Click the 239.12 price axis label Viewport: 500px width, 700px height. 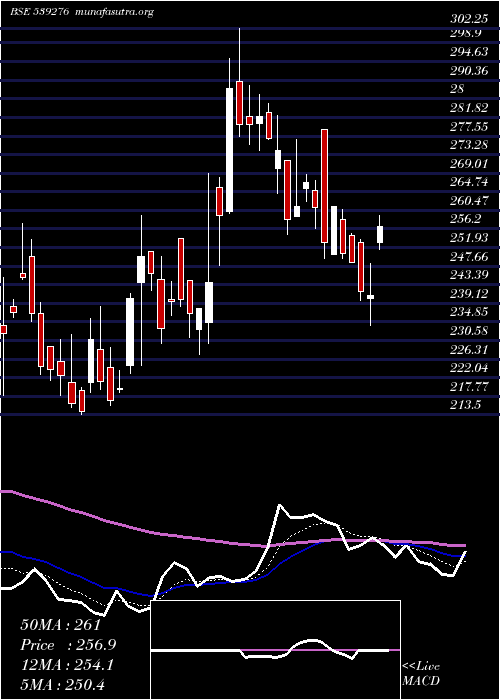coord(470,293)
